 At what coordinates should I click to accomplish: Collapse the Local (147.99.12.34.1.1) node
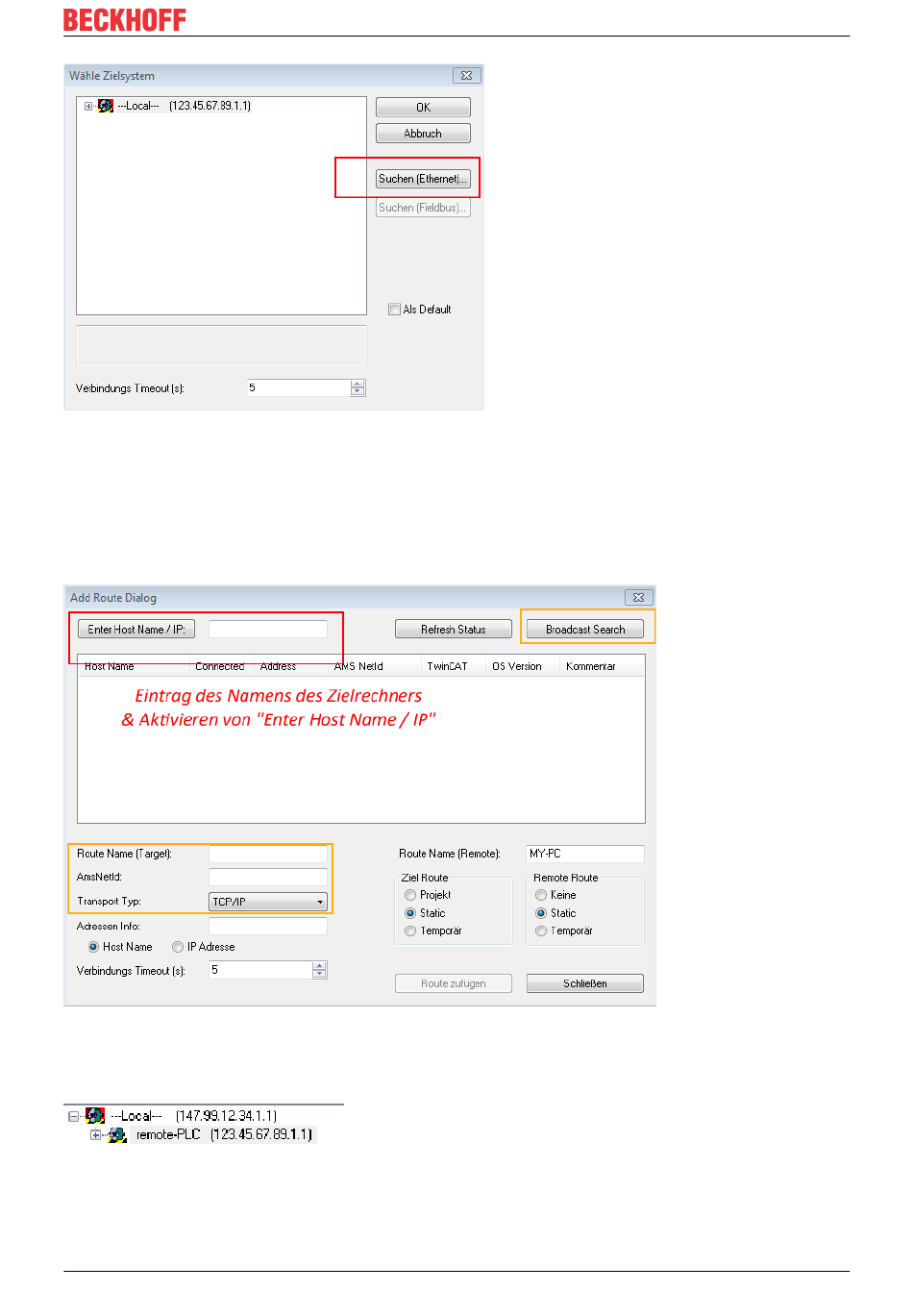pyautogui.click(x=73, y=1117)
